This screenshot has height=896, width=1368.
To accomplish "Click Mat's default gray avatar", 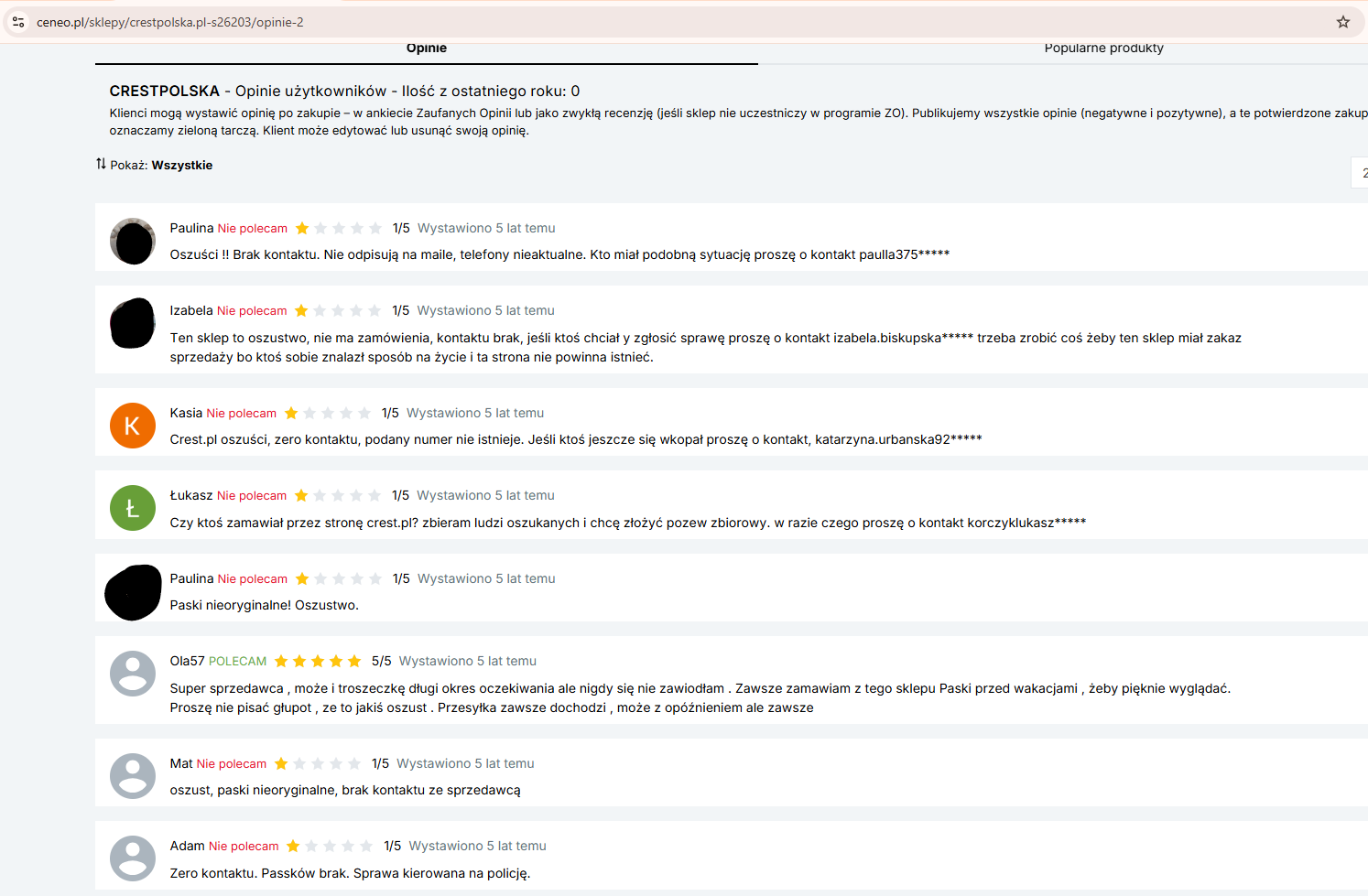I will (133, 776).
